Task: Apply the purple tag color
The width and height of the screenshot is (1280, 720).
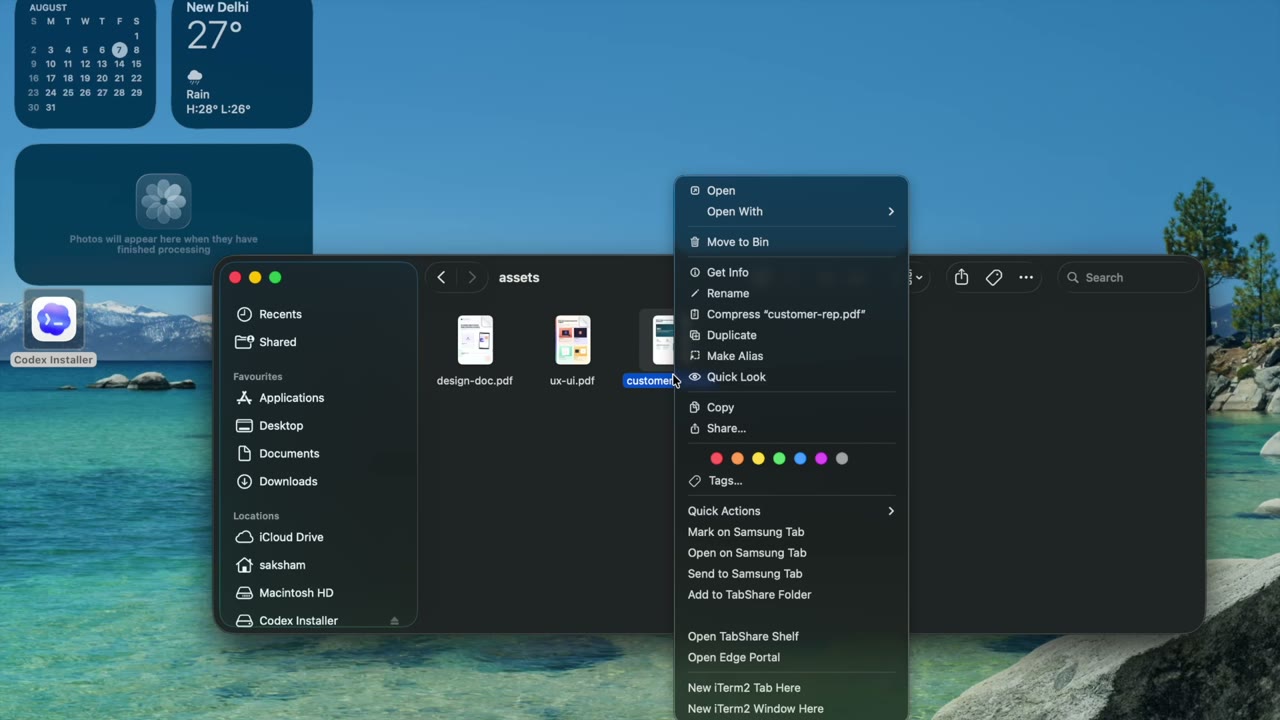Action: point(821,459)
